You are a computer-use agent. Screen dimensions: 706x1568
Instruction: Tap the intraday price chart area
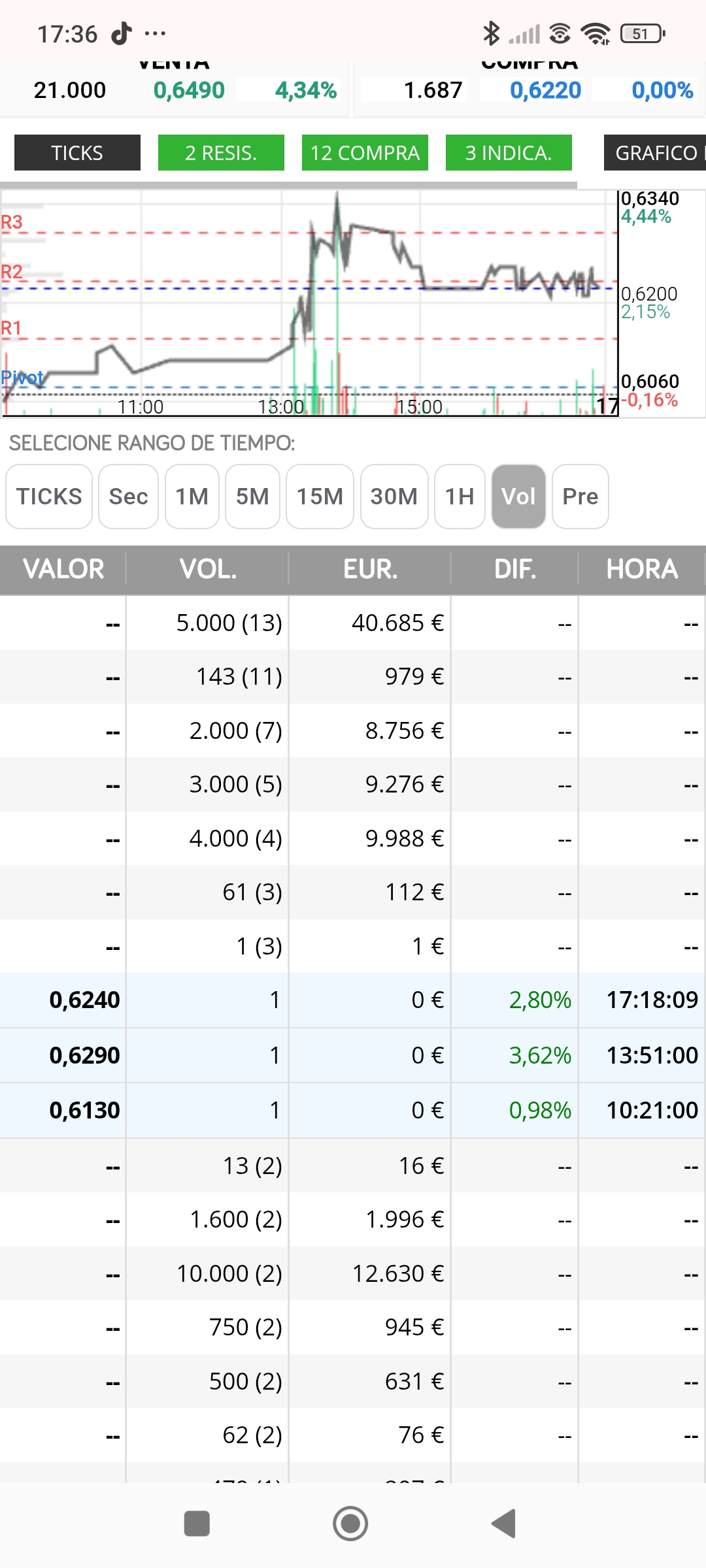point(309,303)
